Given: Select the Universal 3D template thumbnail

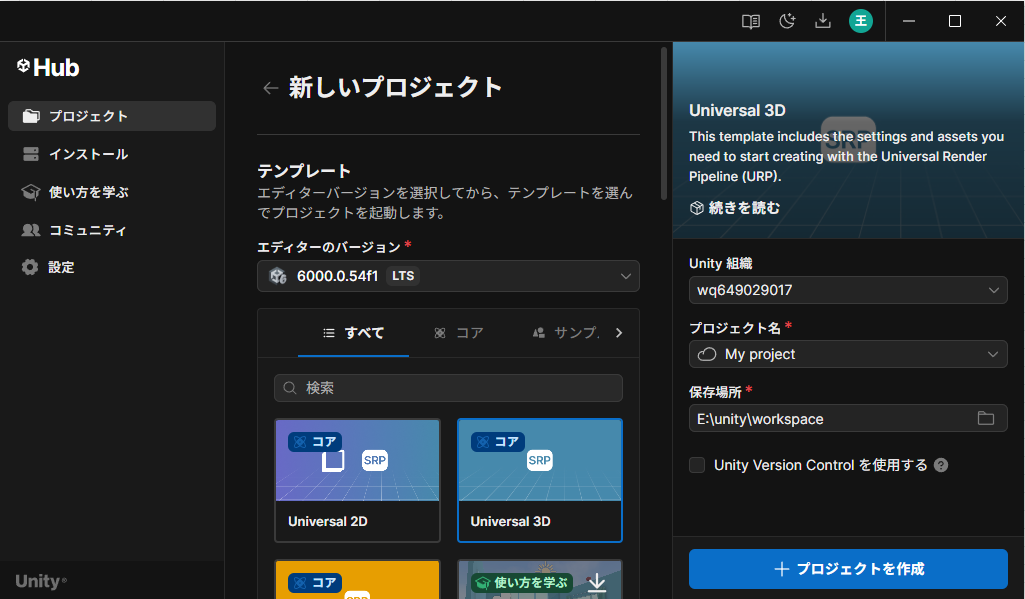Looking at the screenshot, I should coord(540,460).
